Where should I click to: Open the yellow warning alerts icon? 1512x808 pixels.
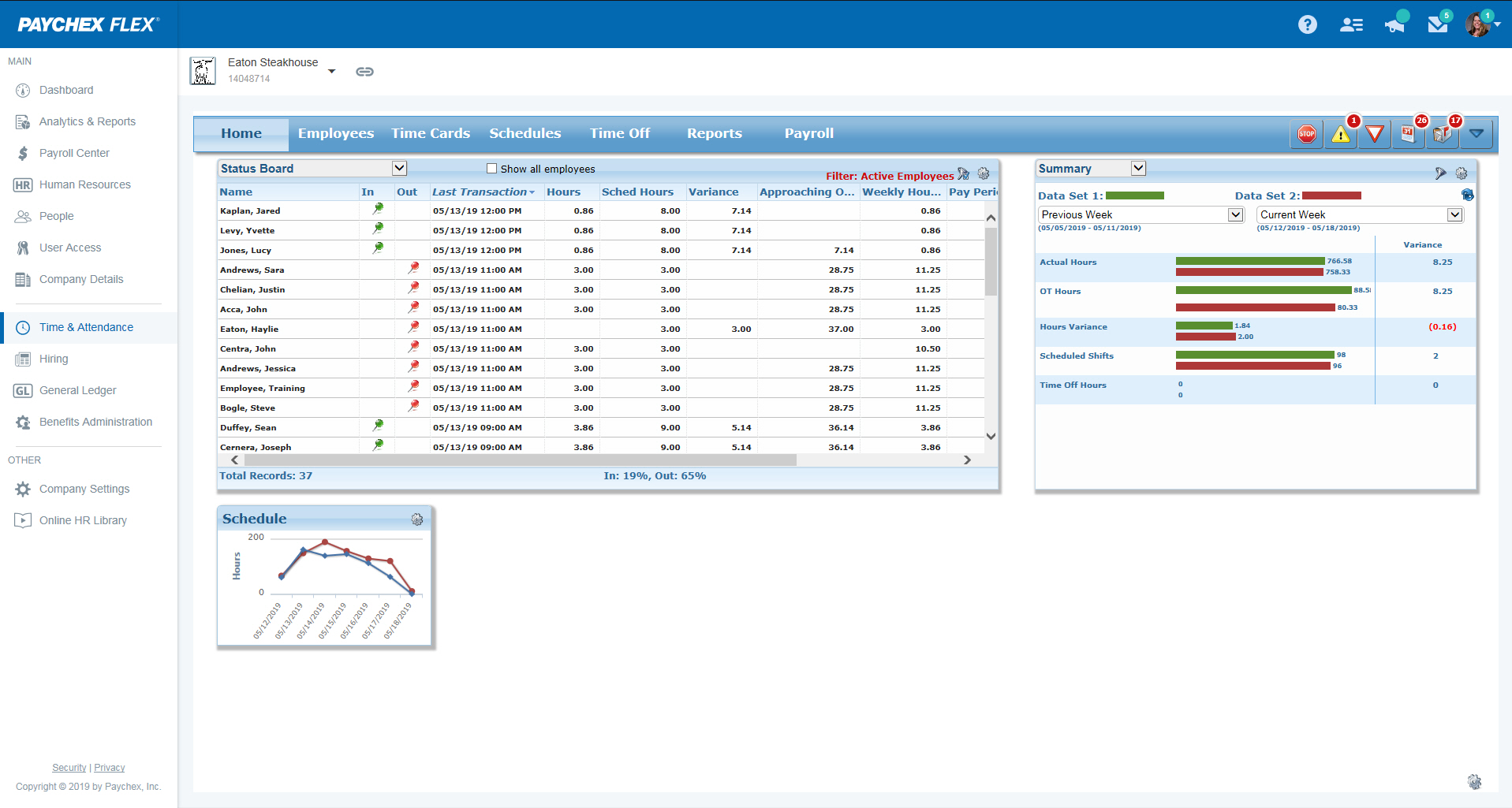click(x=1341, y=134)
